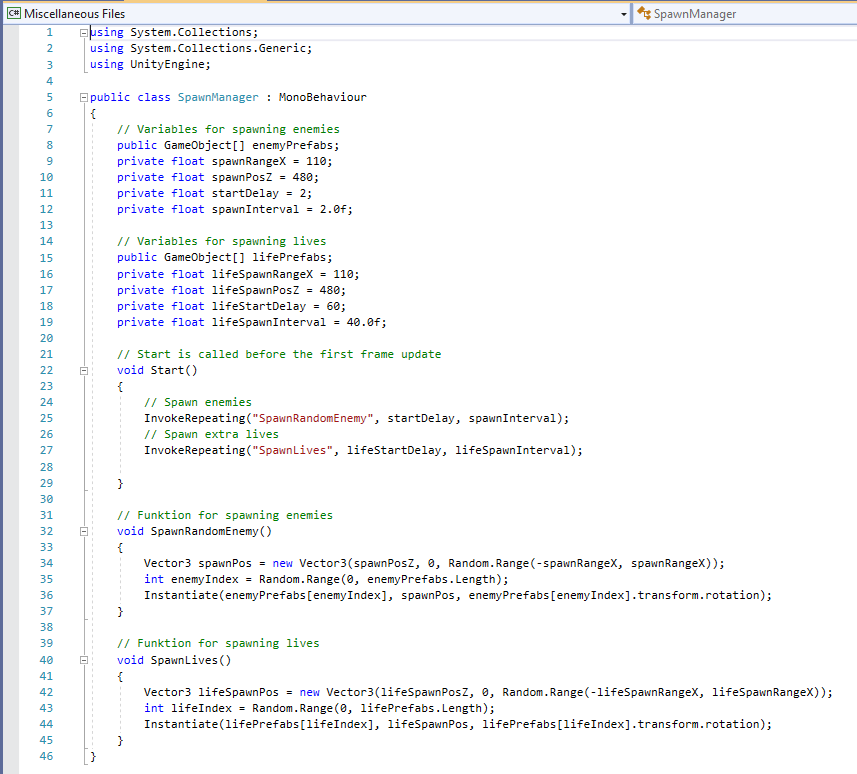Image resolution: width=857 pixels, height=774 pixels.
Task: Click line number 20 in the gutter
Action: point(46,338)
